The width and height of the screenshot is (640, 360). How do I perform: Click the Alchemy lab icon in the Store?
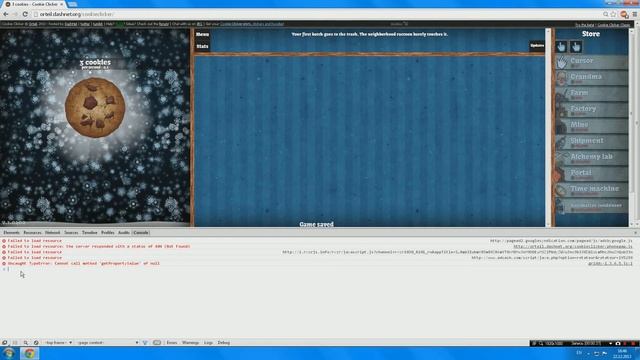pos(562,158)
